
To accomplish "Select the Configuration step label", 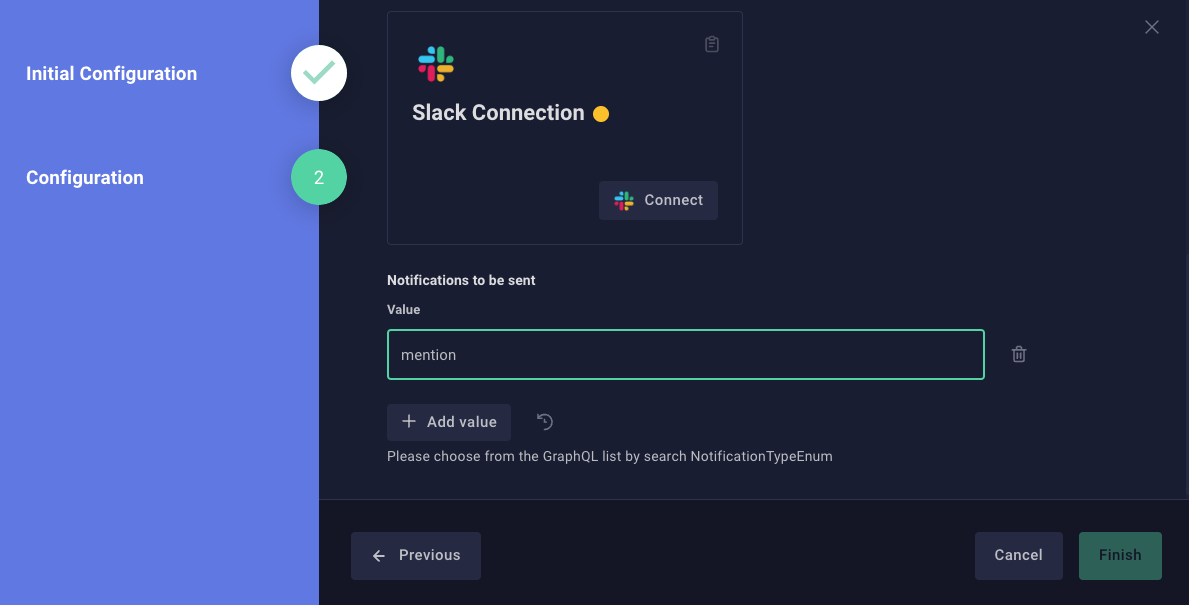I will (x=85, y=177).
